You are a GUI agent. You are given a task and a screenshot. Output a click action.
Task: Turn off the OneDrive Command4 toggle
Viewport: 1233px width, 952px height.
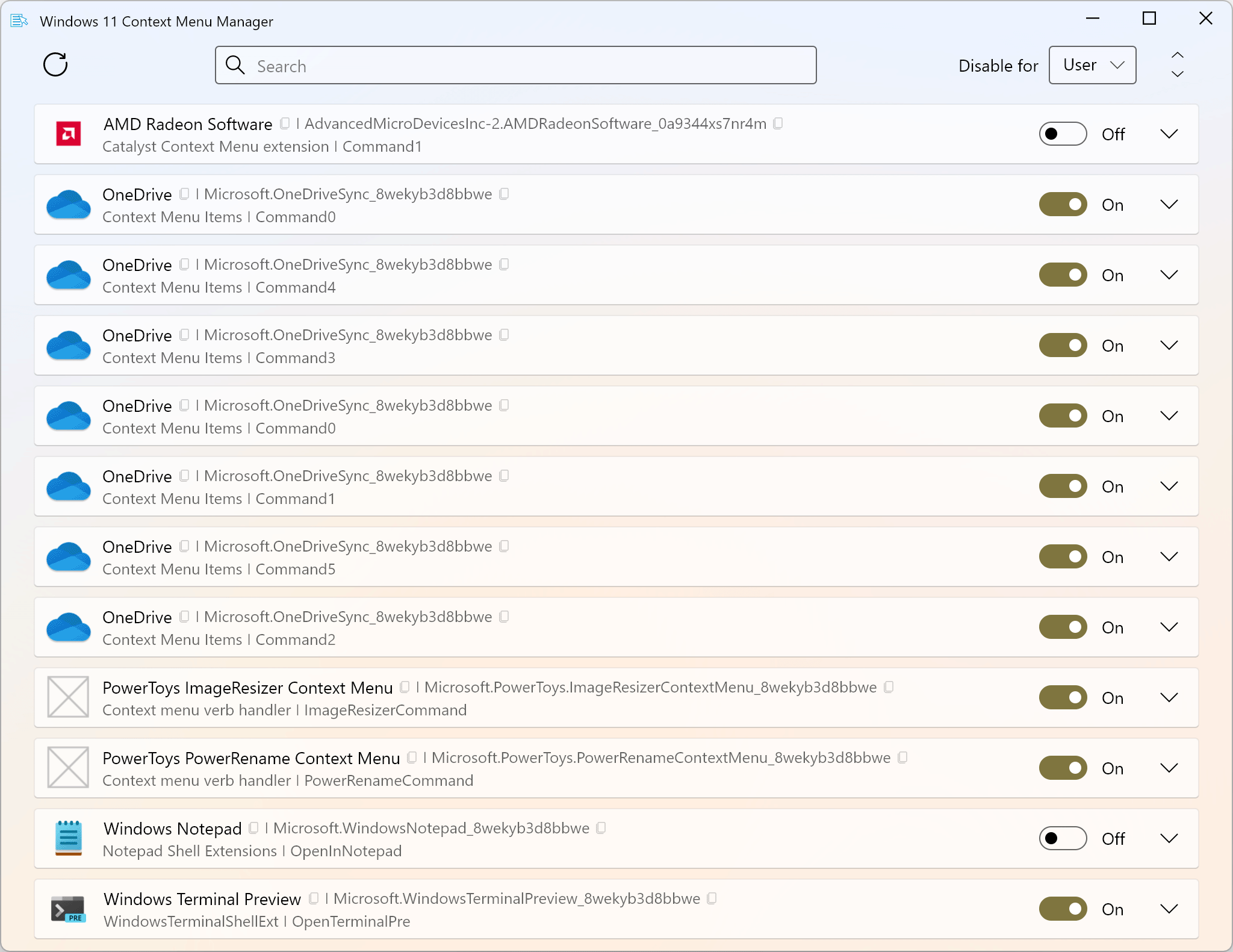click(x=1063, y=275)
